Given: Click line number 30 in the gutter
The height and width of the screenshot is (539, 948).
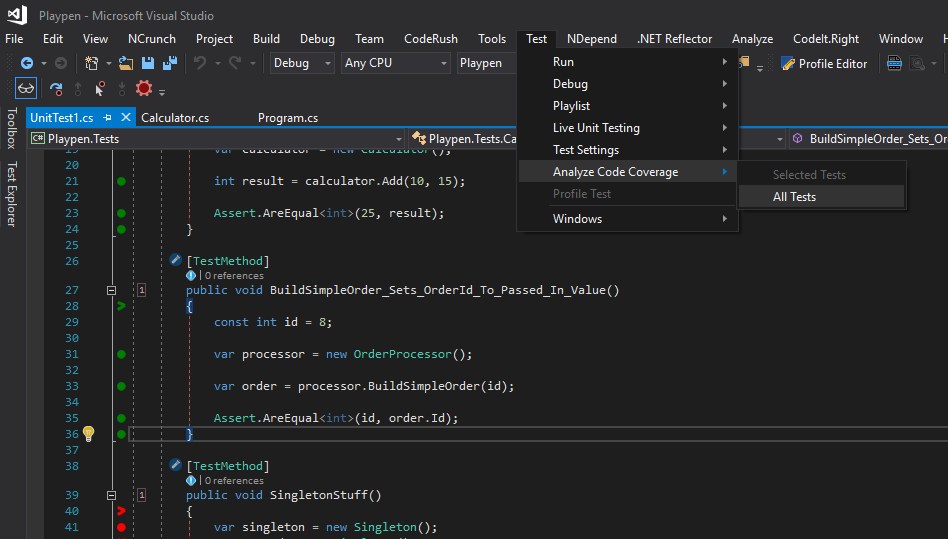Looking at the screenshot, I should tap(72, 338).
